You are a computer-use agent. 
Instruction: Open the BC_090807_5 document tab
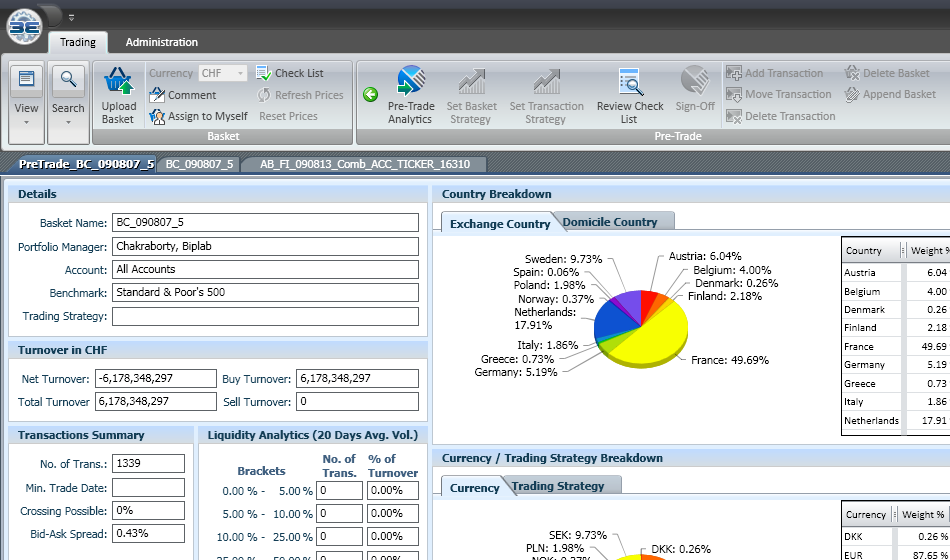click(x=199, y=164)
